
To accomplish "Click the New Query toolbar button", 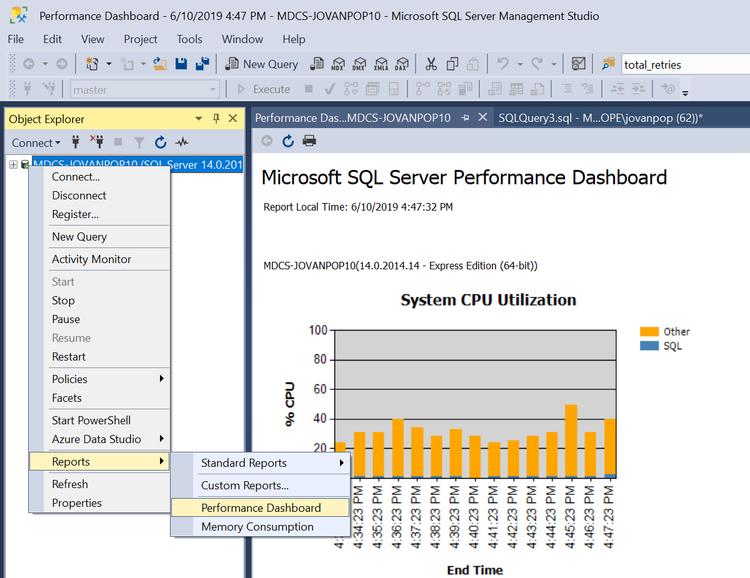I will 262,64.
